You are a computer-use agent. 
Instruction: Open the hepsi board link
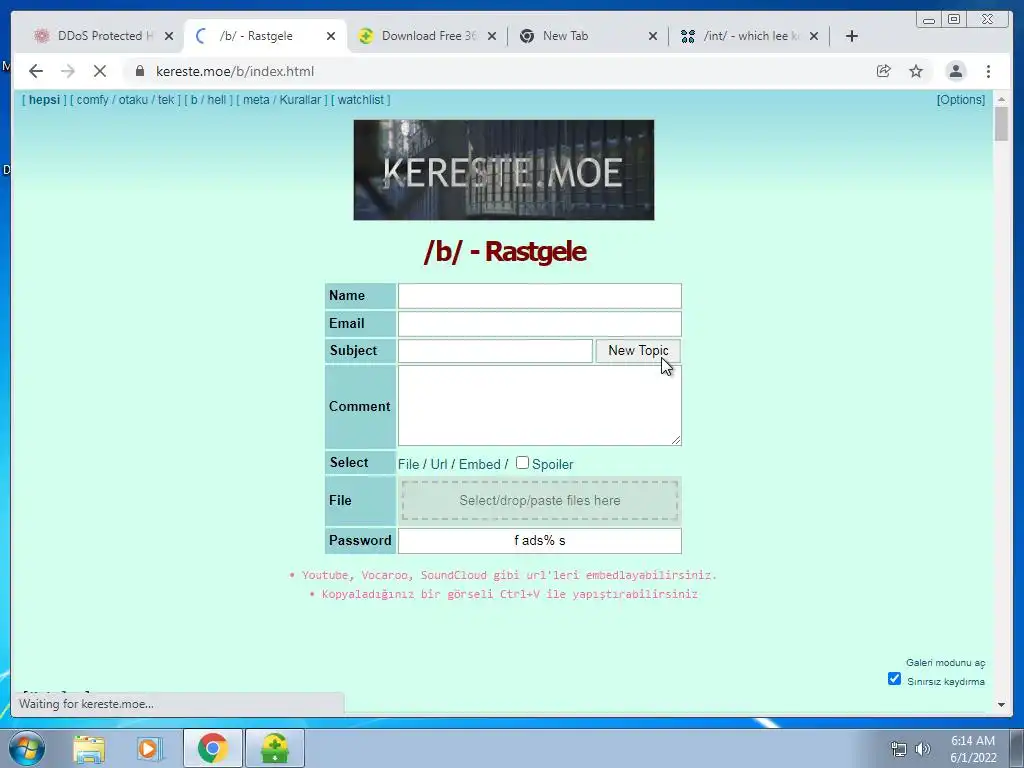(x=44, y=100)
